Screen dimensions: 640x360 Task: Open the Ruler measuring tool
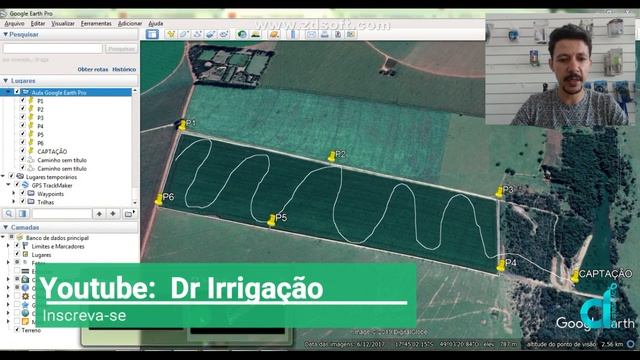point(293,34)
